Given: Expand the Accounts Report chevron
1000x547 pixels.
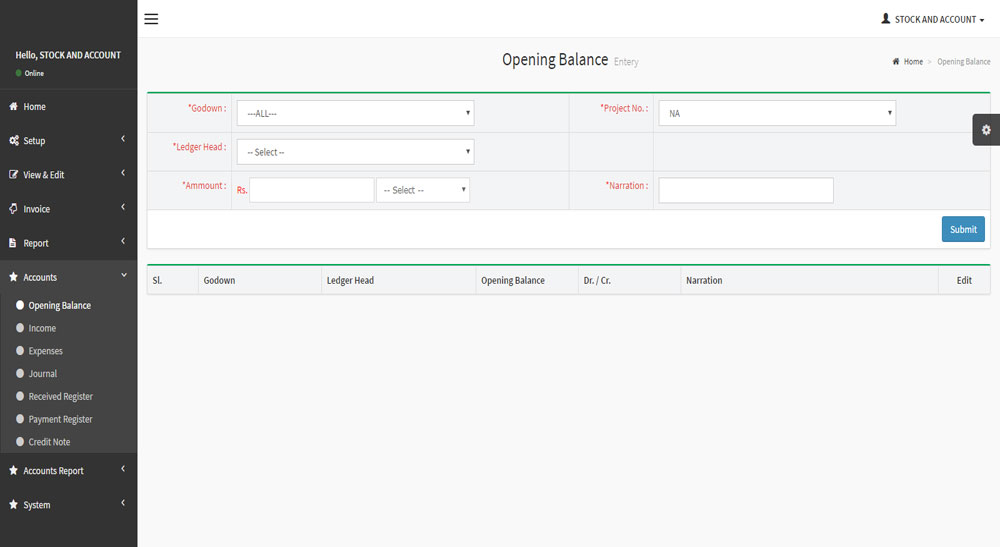Looking at the screenshot, I should [123, 469].
